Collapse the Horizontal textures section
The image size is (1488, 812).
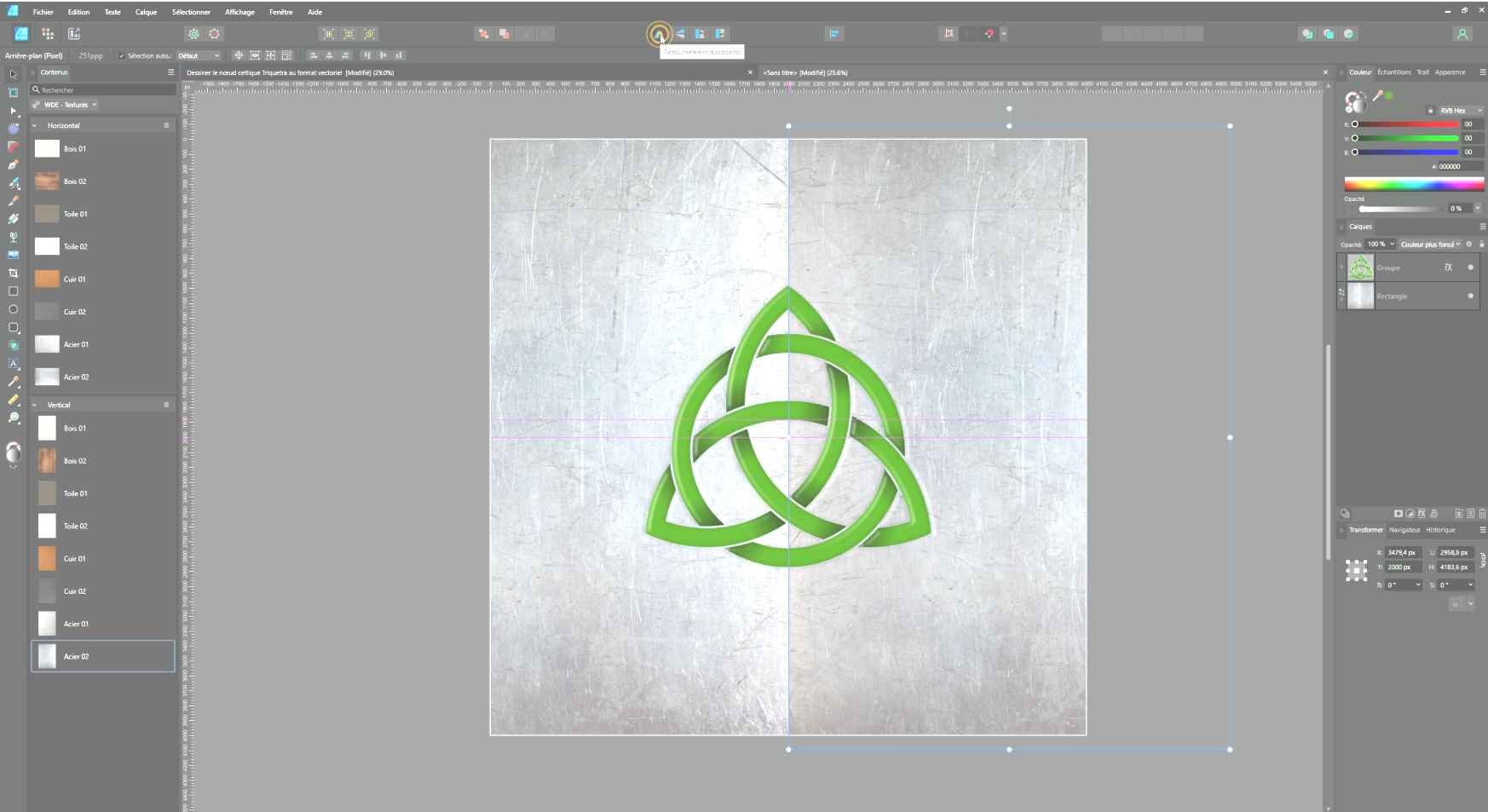coord(35,125)
